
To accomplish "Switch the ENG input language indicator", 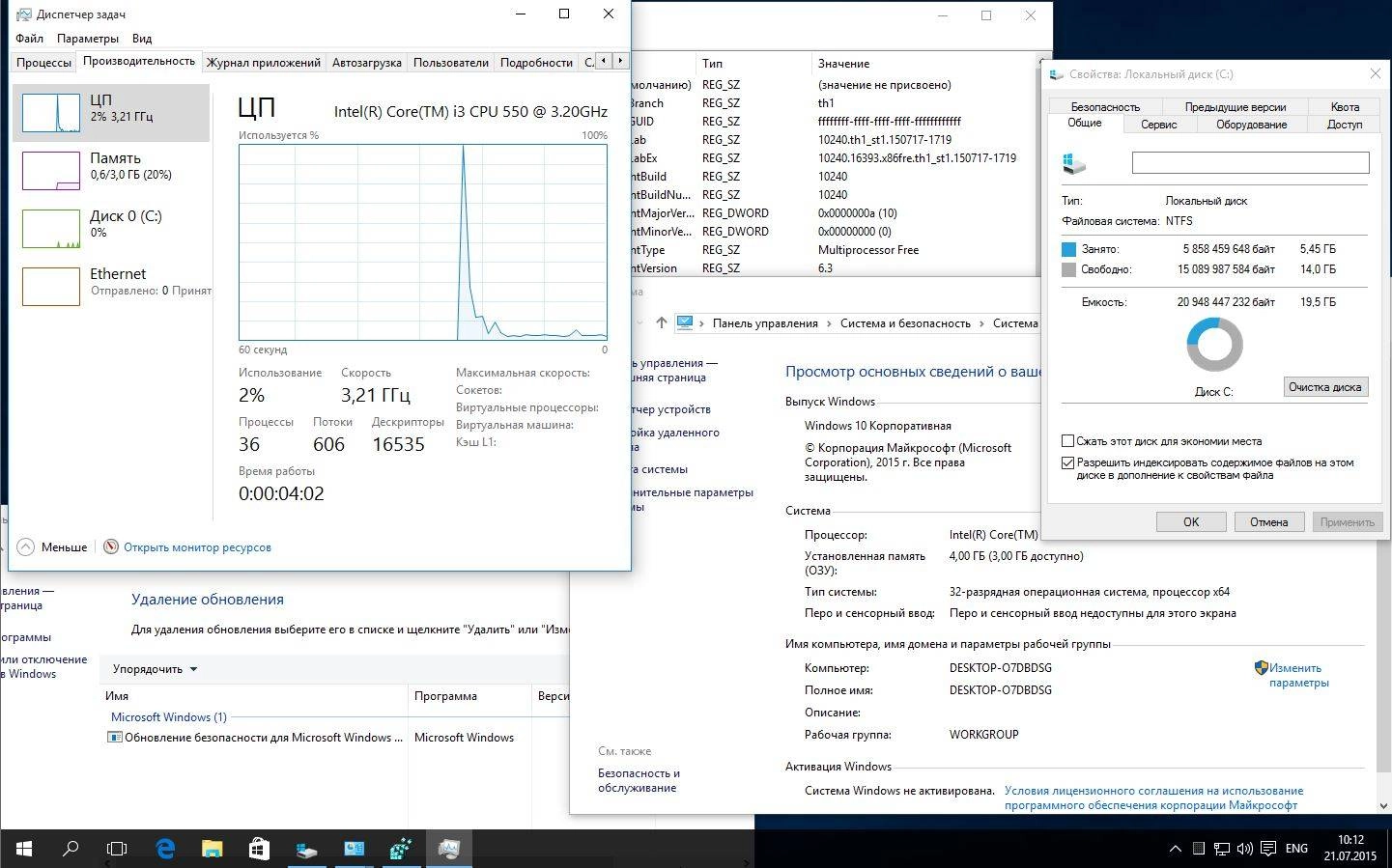I will pos(1296,849).
